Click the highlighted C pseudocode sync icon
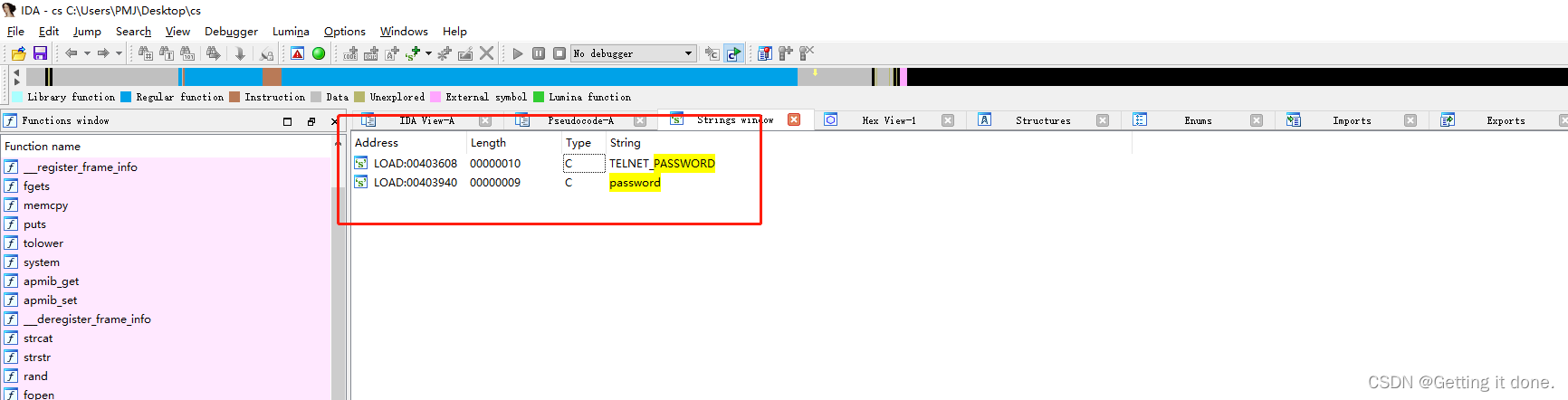 pos(733,53)
